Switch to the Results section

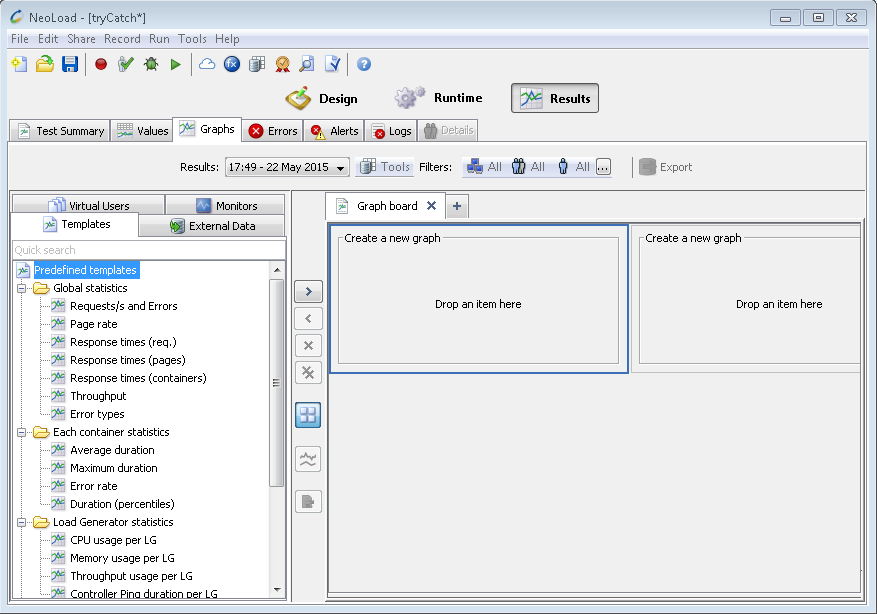(x=555, y=98)
